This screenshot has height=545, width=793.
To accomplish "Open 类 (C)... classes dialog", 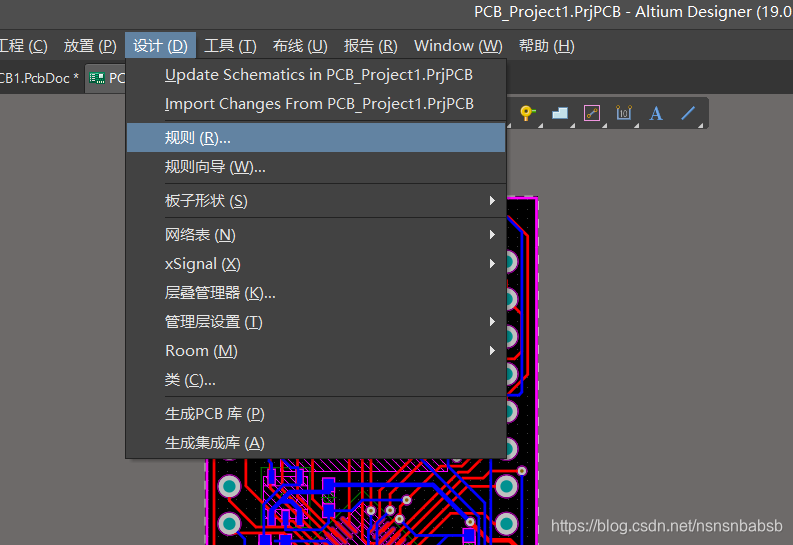I will click(316, 380).
